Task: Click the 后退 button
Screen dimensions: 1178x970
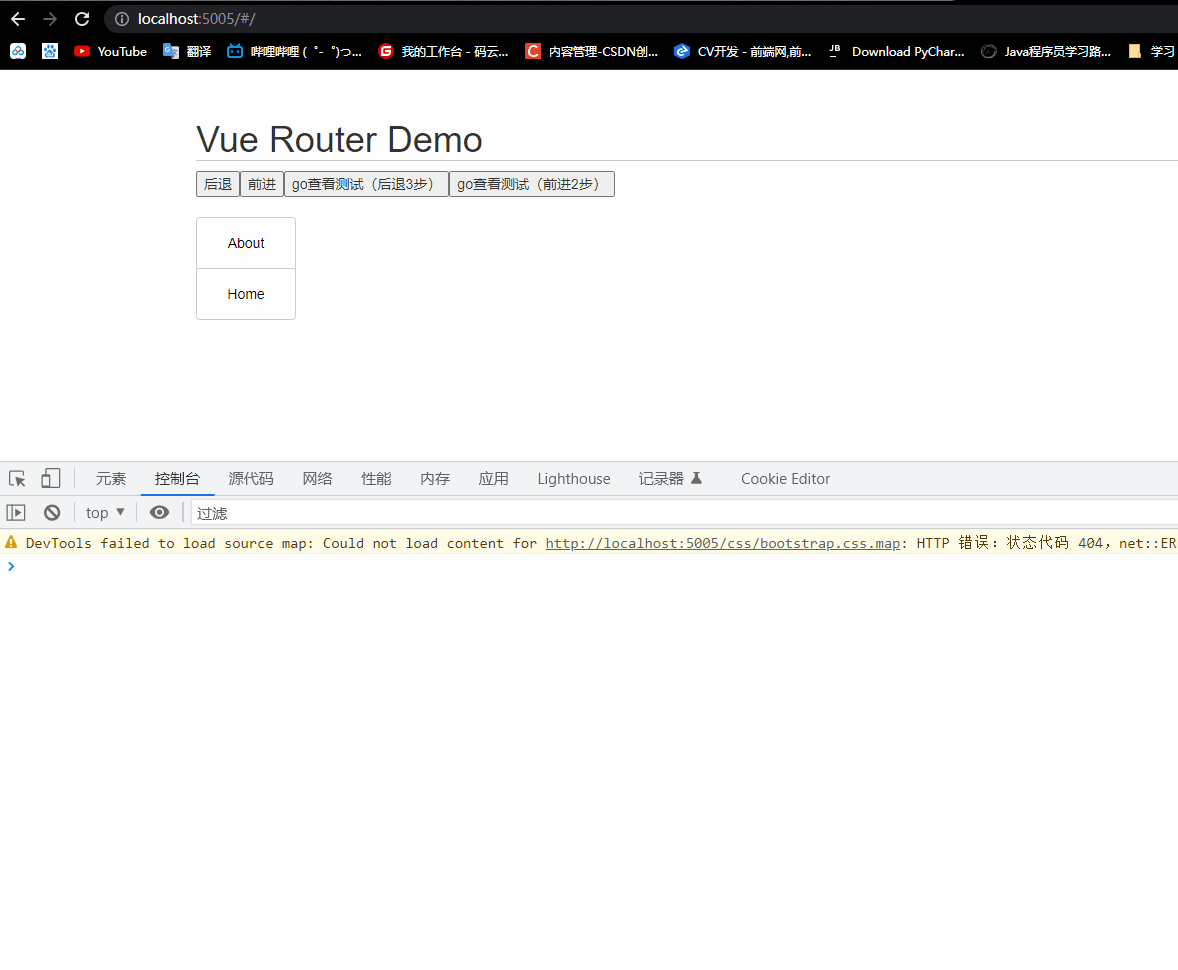Action: (218, 184)
